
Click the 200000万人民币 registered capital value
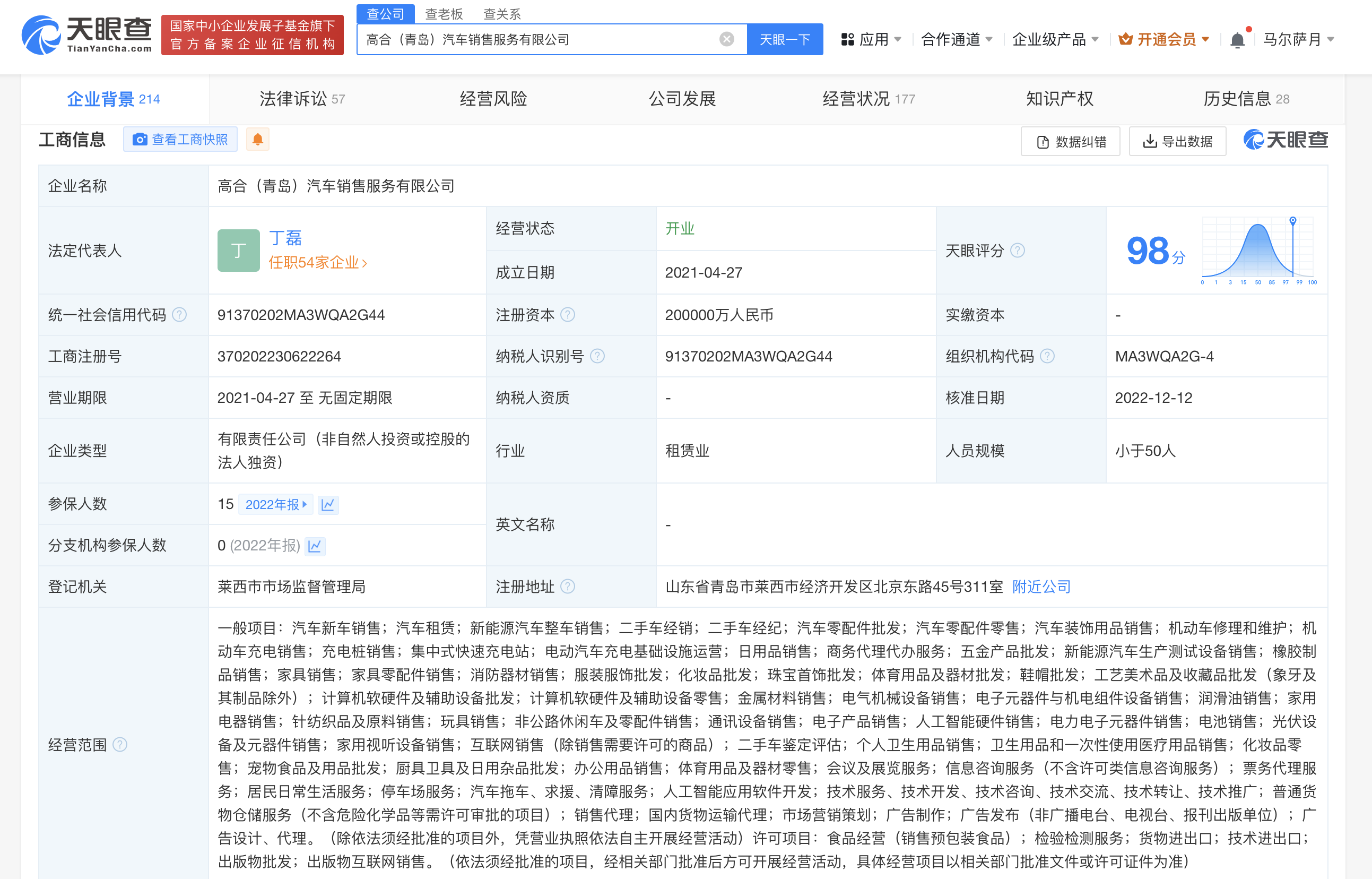(x=719, y=315)
